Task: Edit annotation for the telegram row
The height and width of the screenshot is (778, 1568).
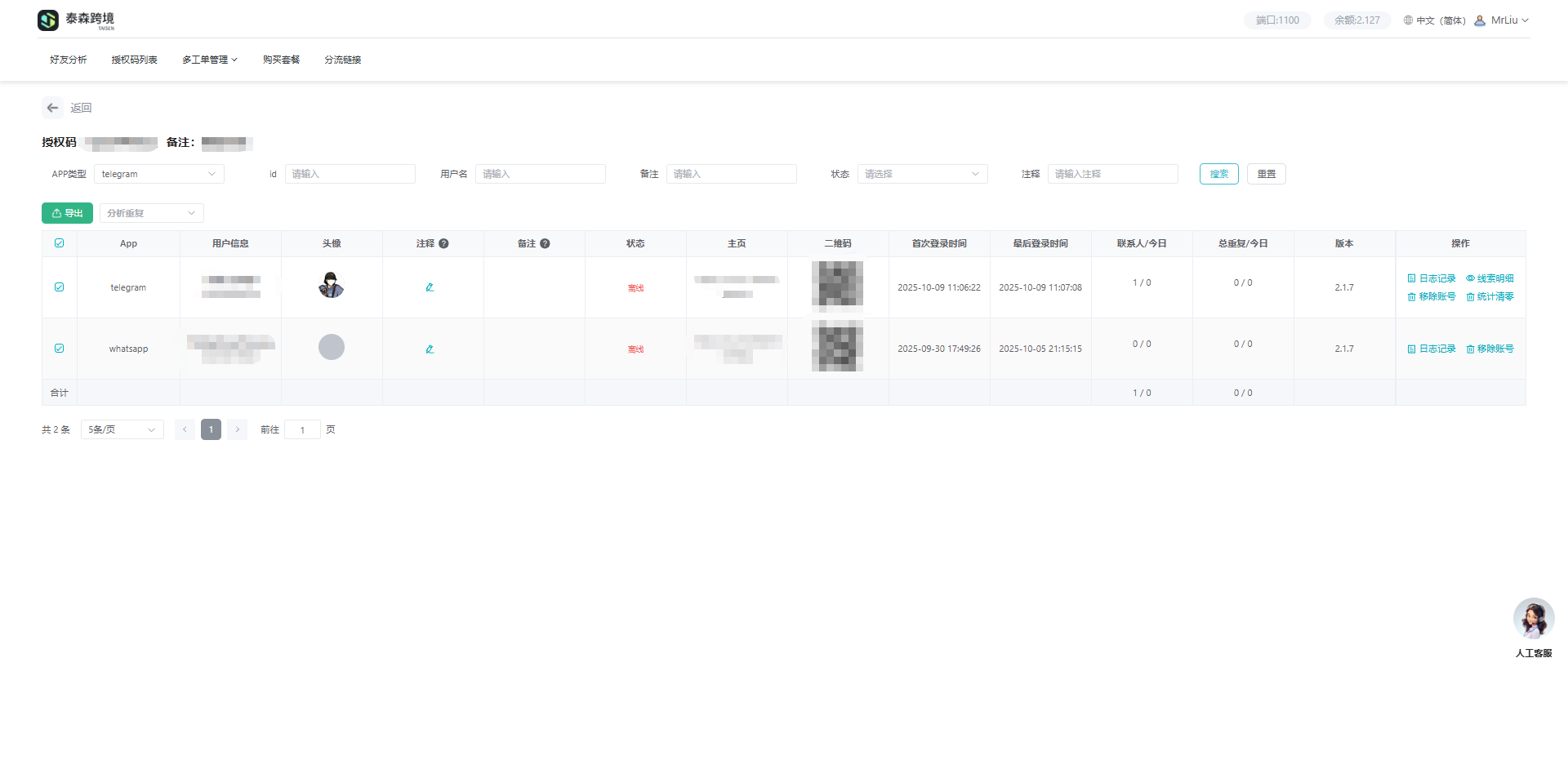Action: (x=430, y=287)
